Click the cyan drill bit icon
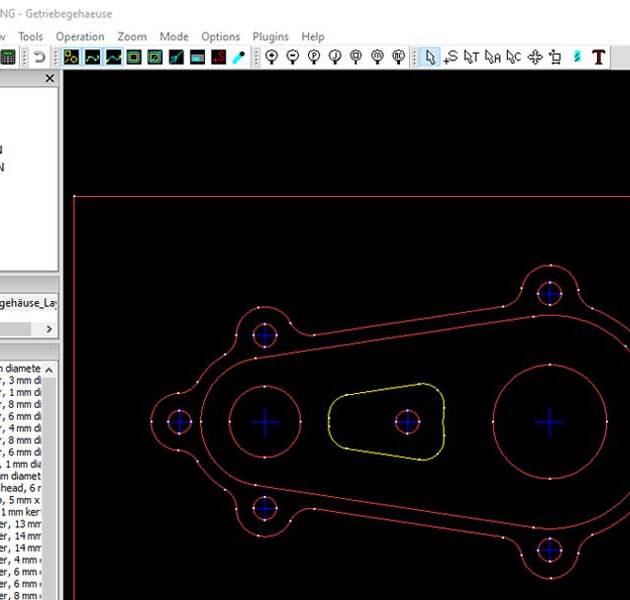Screen dimensions: 630x600 coord(239,57)
